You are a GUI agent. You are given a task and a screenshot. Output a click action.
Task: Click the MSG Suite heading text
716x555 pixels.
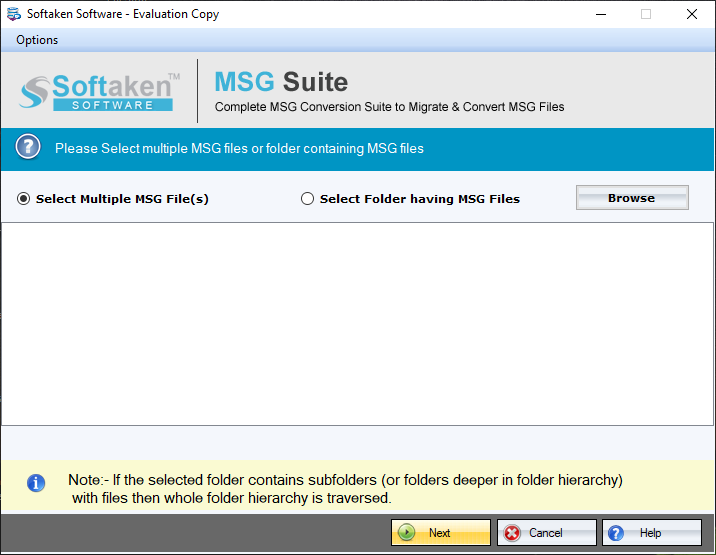pos(281,82)
